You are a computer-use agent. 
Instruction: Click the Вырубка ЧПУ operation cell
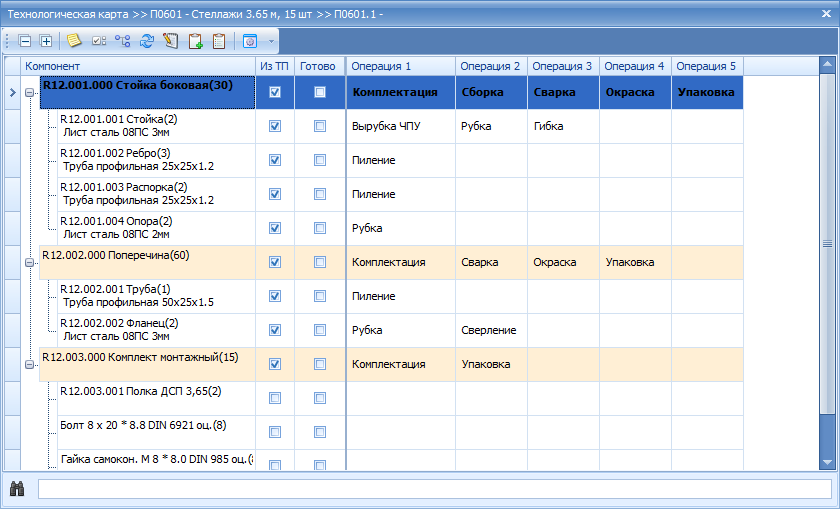(x=401, y=126)
